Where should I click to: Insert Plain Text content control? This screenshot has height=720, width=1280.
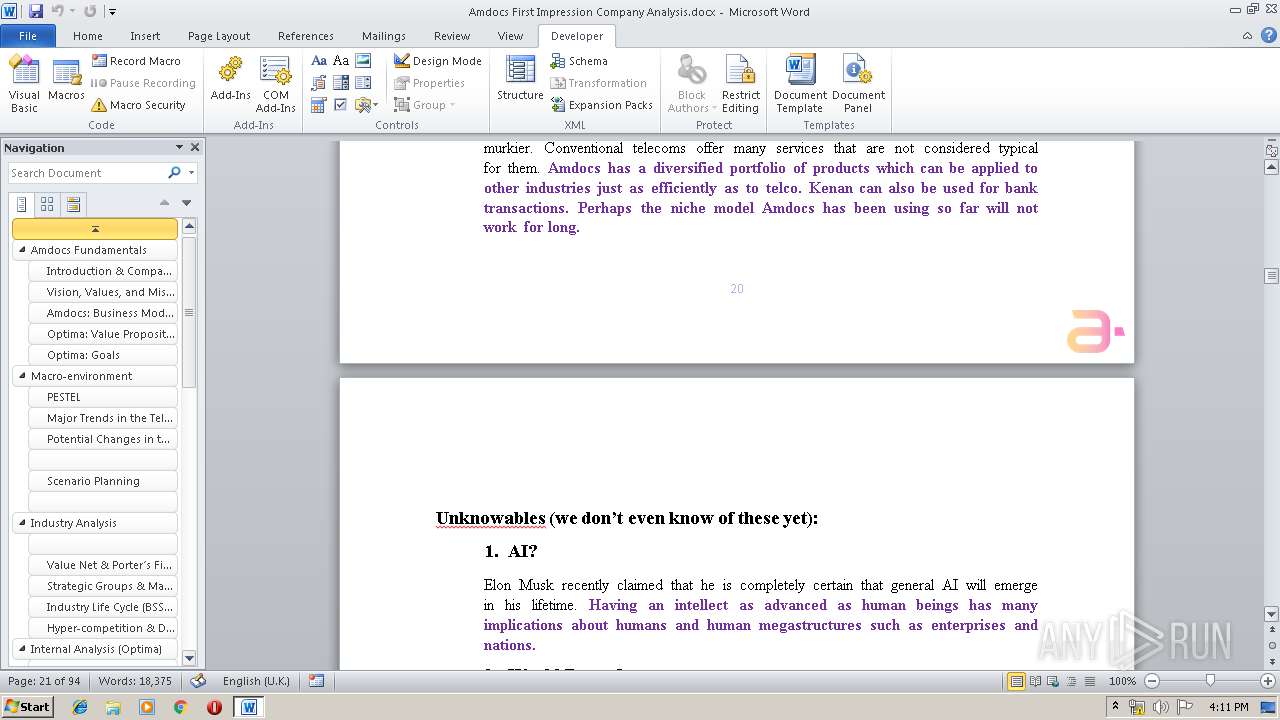341,61
